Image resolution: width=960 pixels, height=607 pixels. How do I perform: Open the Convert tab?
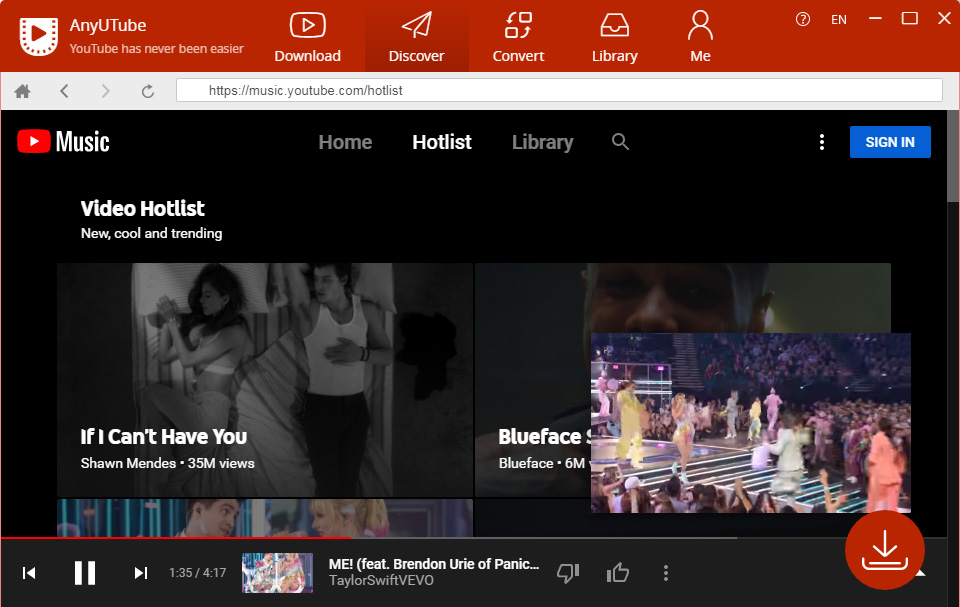(518, 37)
